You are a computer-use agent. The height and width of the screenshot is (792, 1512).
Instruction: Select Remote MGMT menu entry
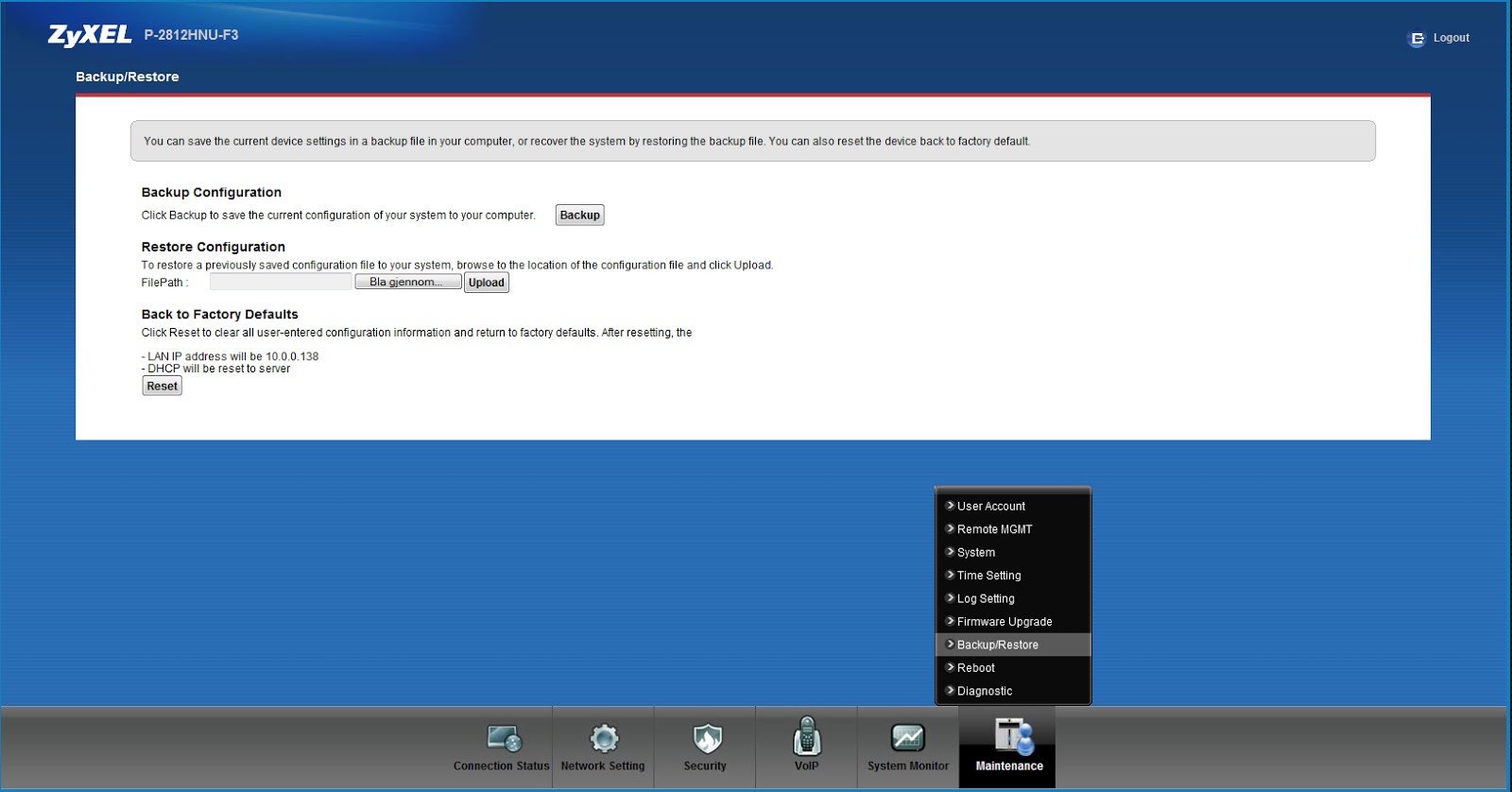coord(1013,529)
